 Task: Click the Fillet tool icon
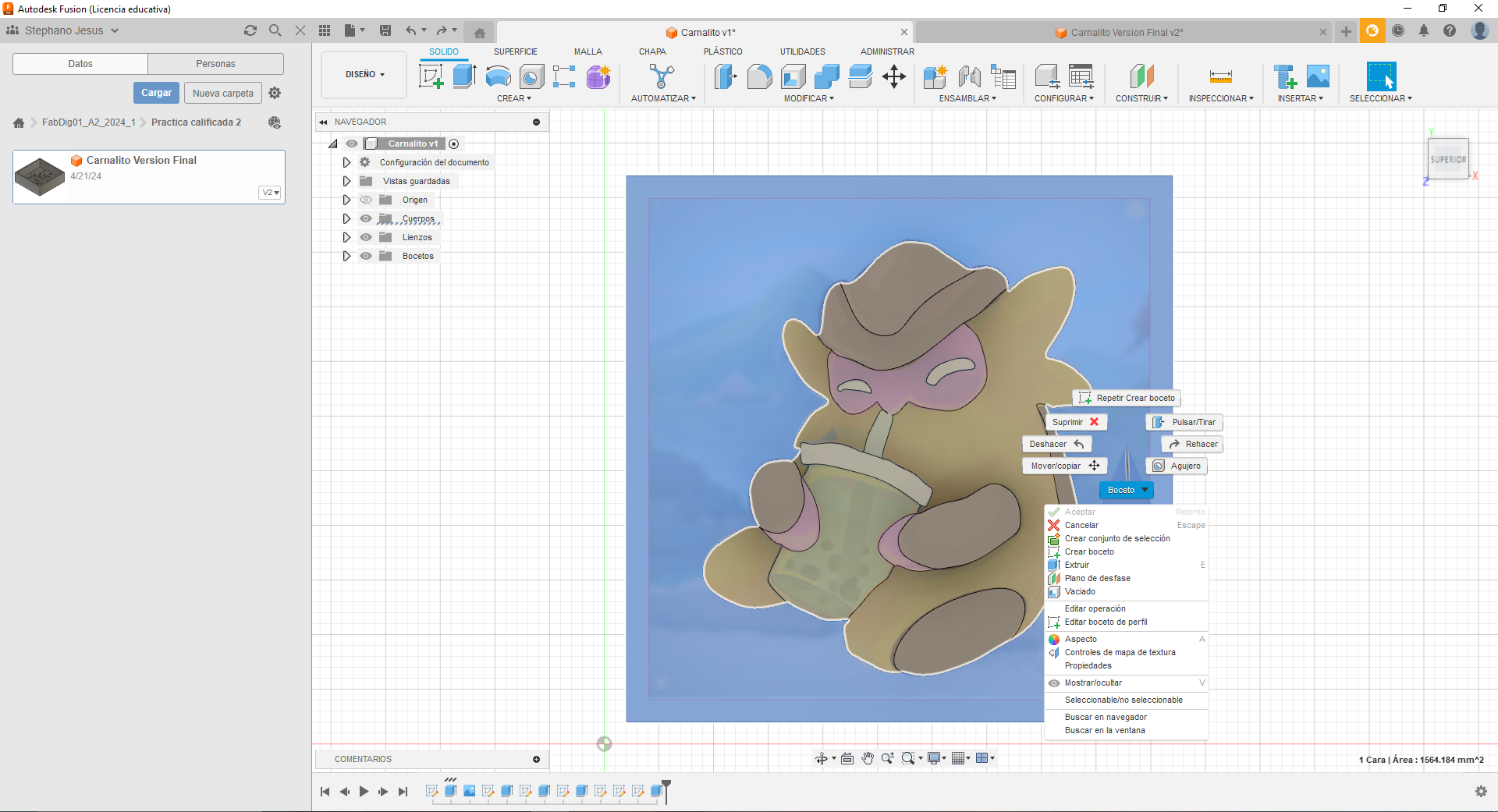coord(759,76)
